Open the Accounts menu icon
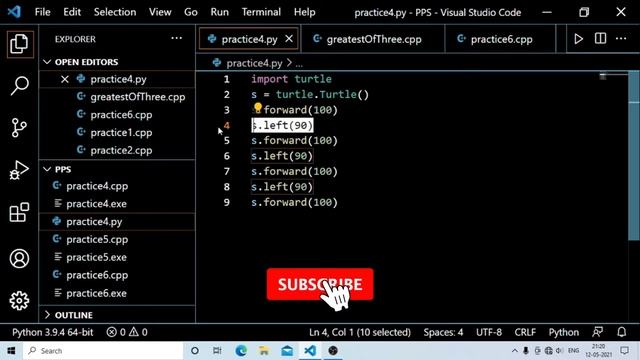The width and height of the screenshot is (640, 360). click(19, 258)
